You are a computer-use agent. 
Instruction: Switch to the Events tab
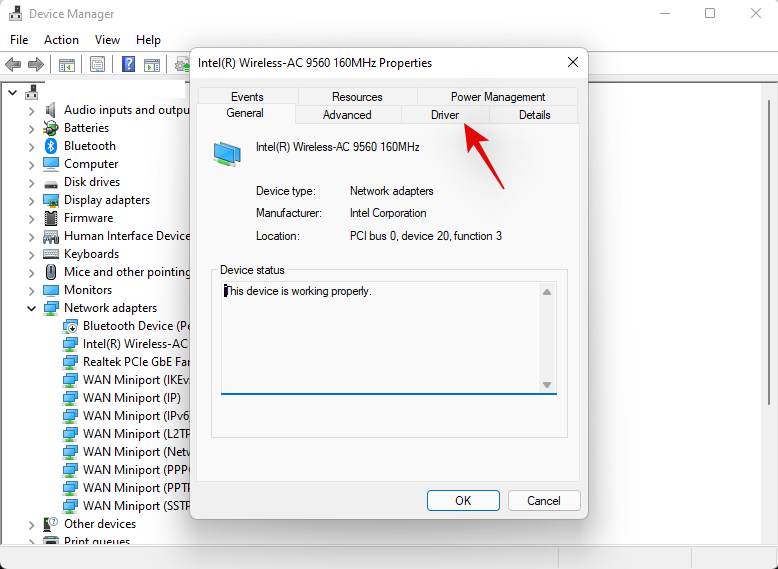click(x=247, y=97)
